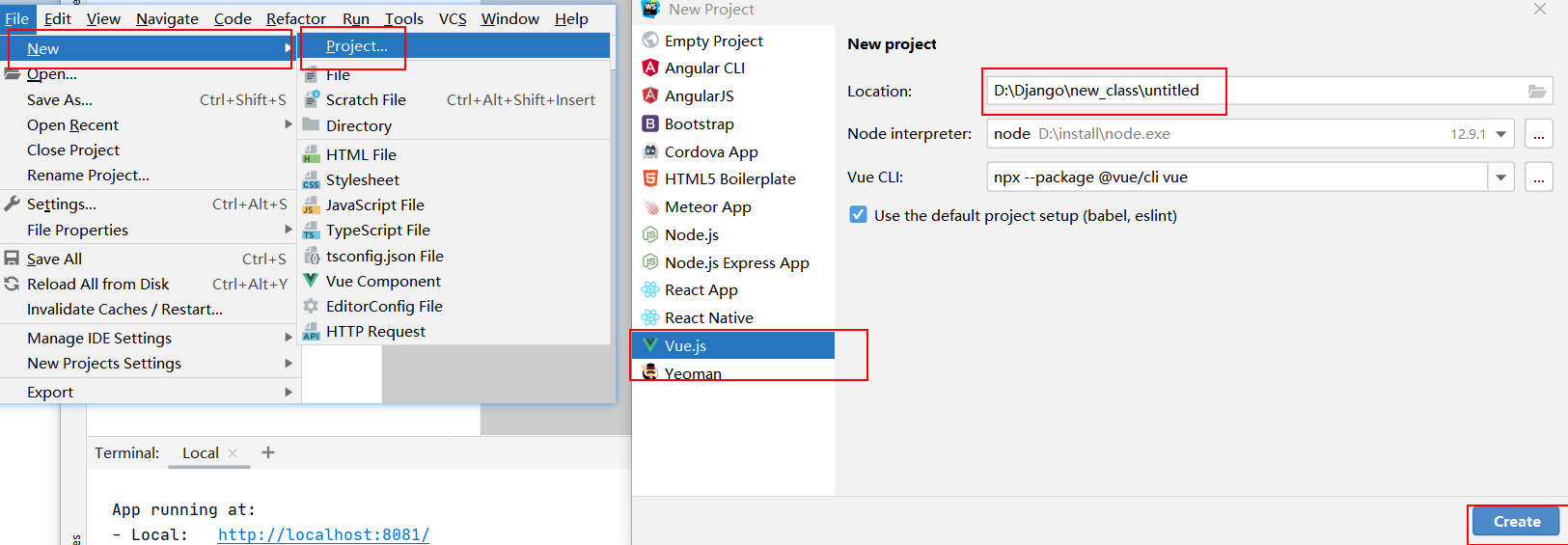Add a new terminal tab with plus

[x=268, y=452]
